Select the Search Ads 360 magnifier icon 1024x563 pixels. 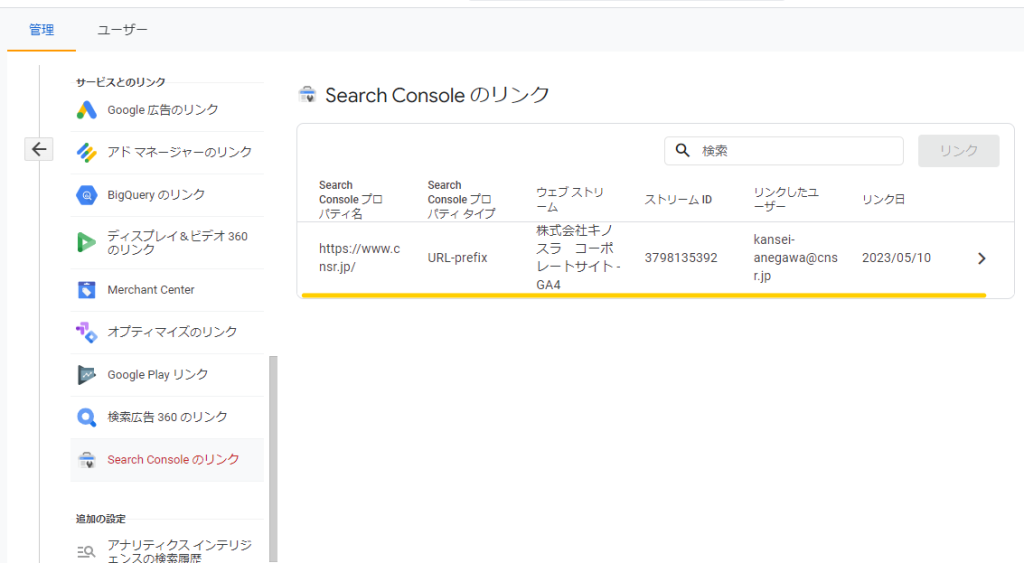tap(86, 417)
